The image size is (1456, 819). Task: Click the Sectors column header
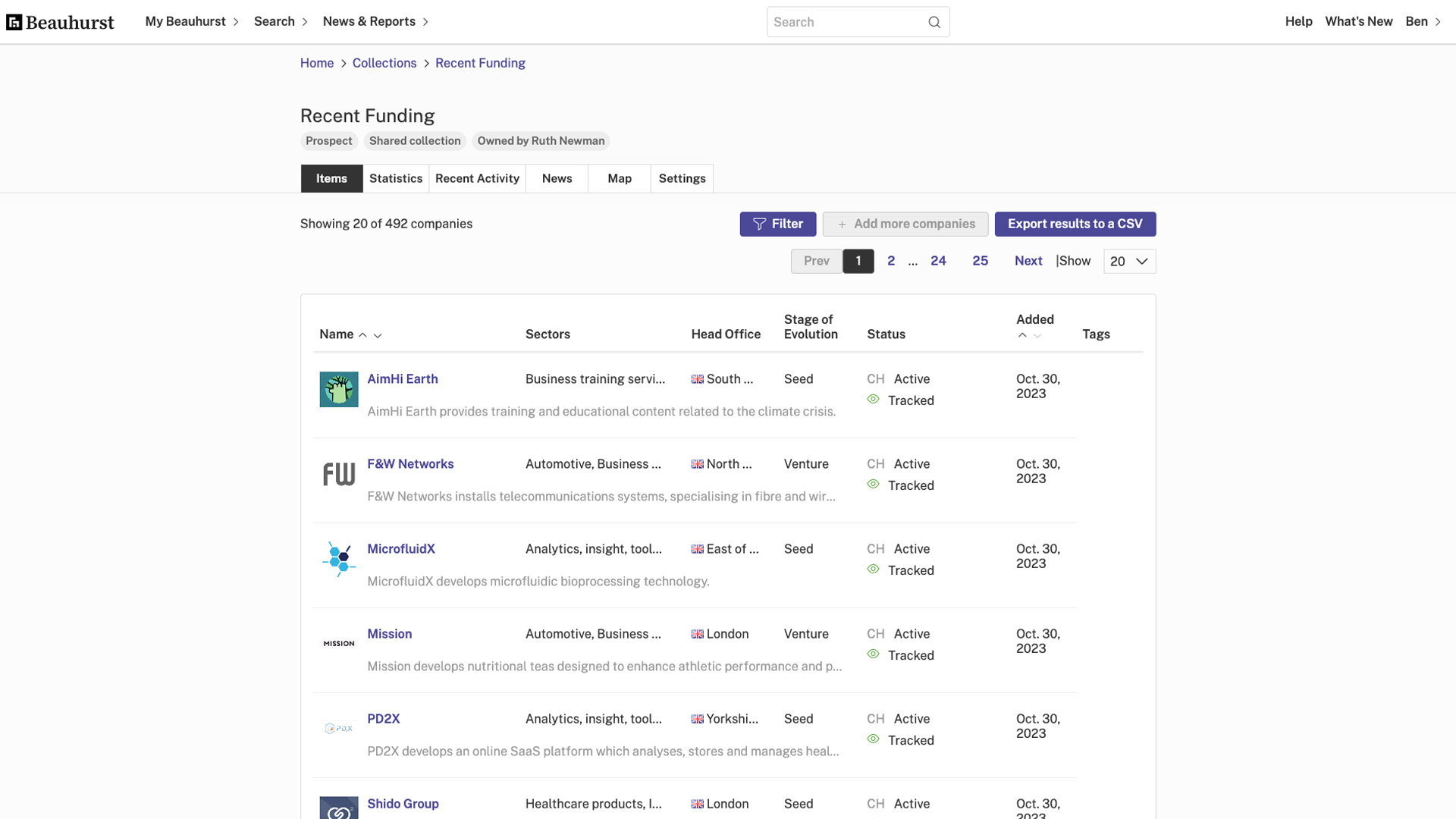[548, 334]
